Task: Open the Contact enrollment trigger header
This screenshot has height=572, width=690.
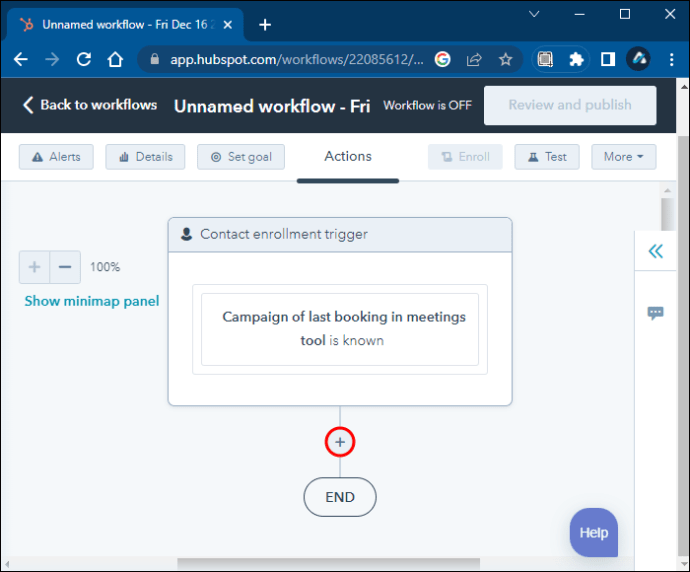Action: [x=340, y=235]
